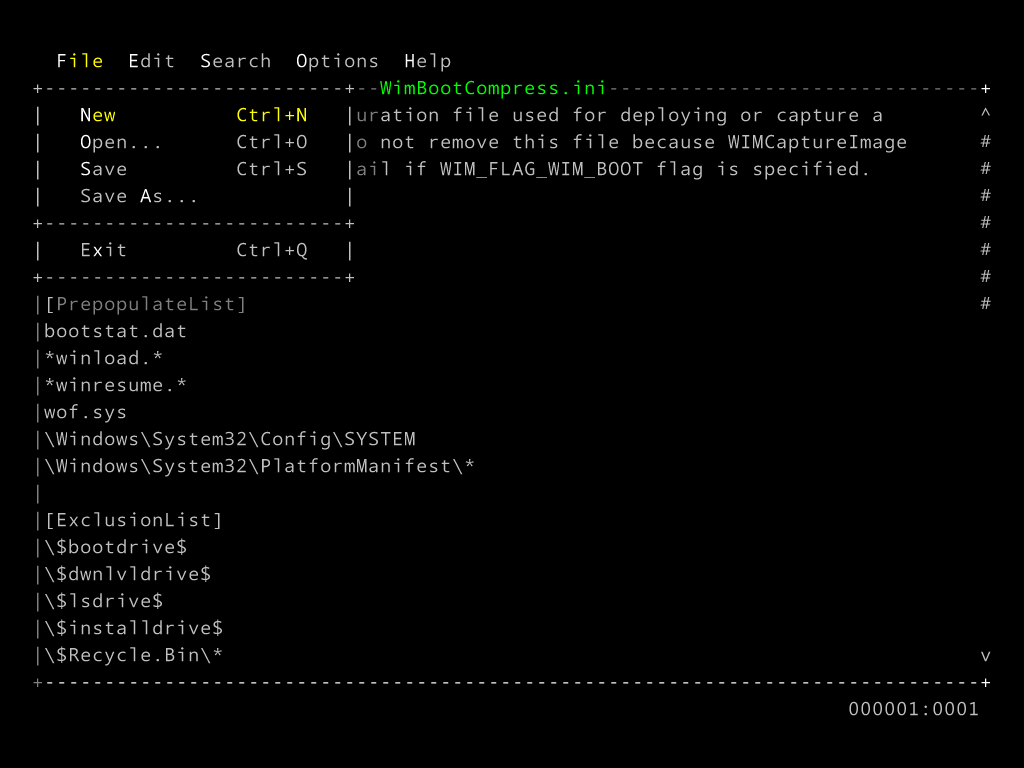Open the File menu

coord(79,61)
